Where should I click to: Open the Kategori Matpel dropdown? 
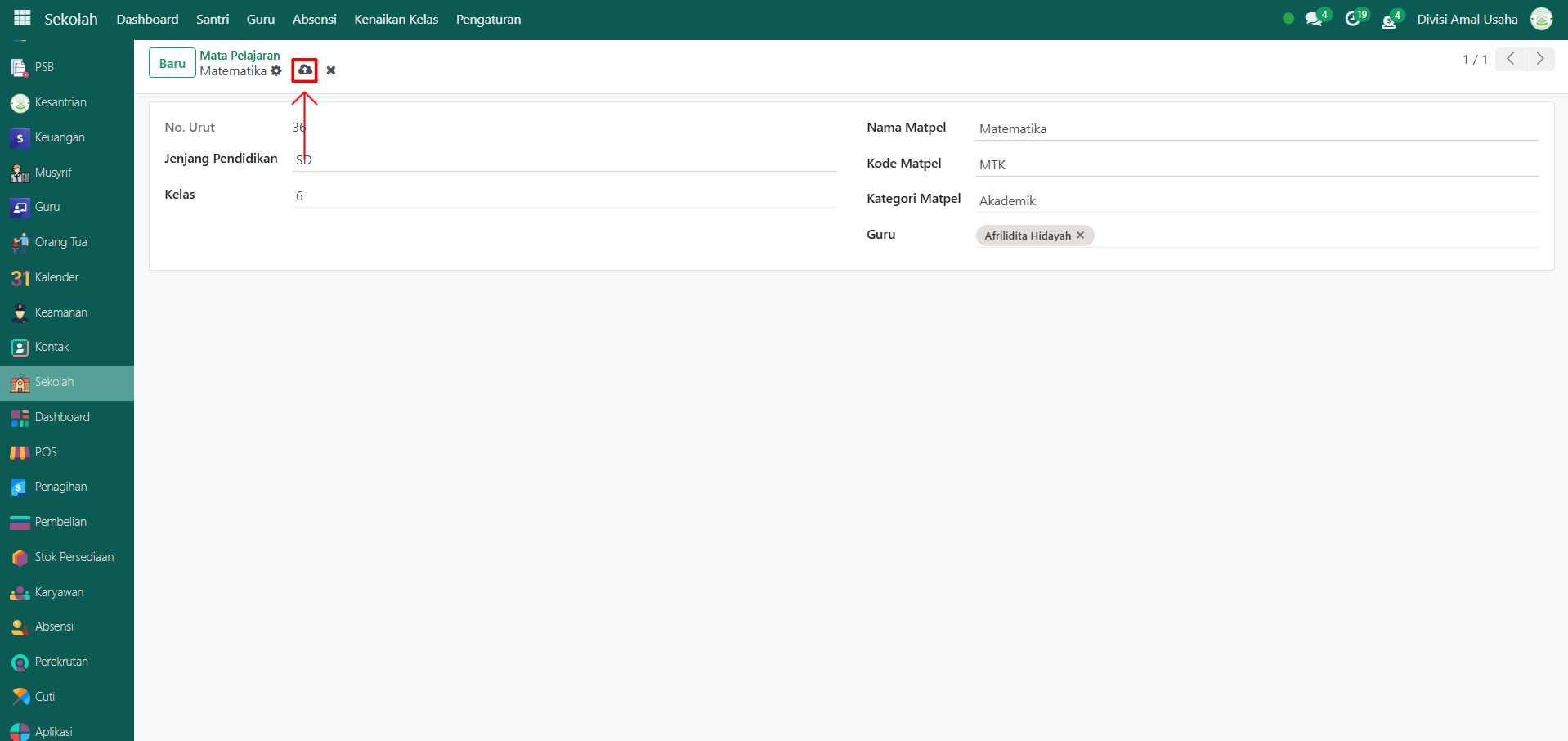click(x=1257, y=200)
